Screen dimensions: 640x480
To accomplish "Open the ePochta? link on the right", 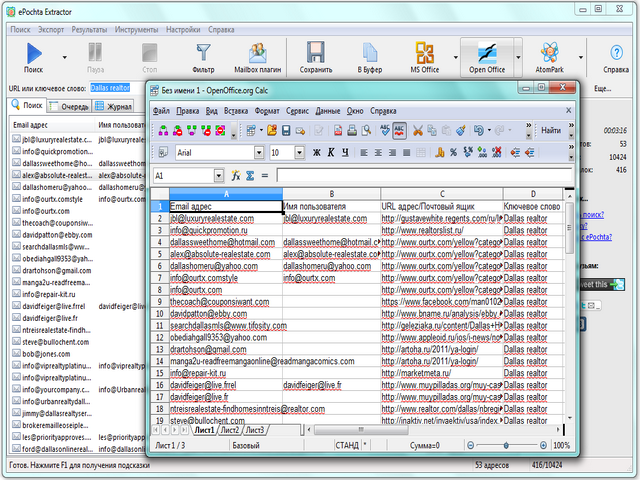I will coord(595,237).
